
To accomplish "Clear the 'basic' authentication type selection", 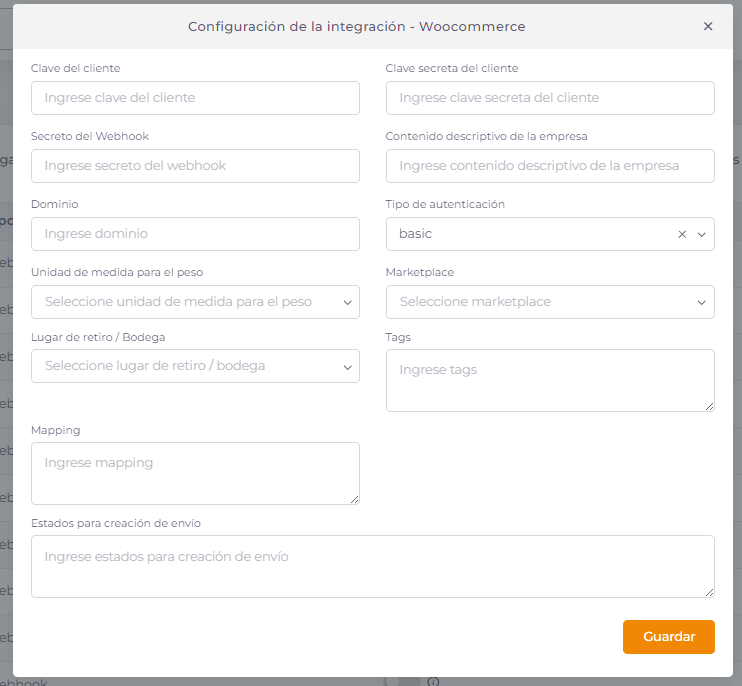I will pyautogui.click(x=682, y=234).
